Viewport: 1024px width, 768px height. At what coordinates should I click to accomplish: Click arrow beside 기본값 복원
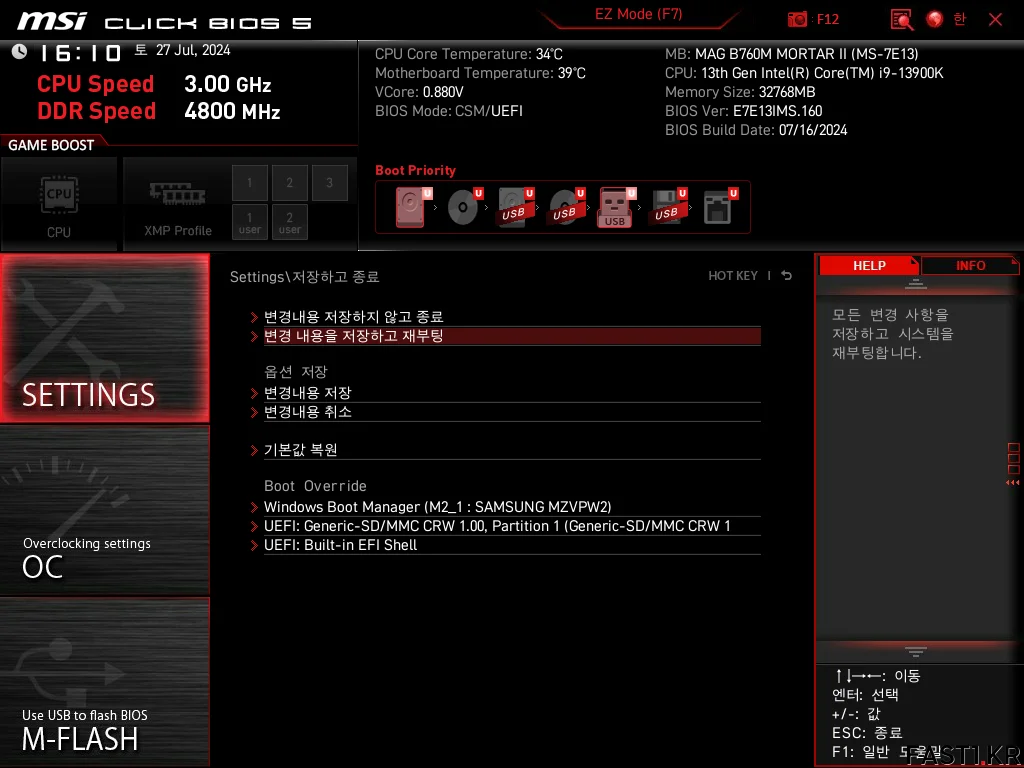point(254,451)
